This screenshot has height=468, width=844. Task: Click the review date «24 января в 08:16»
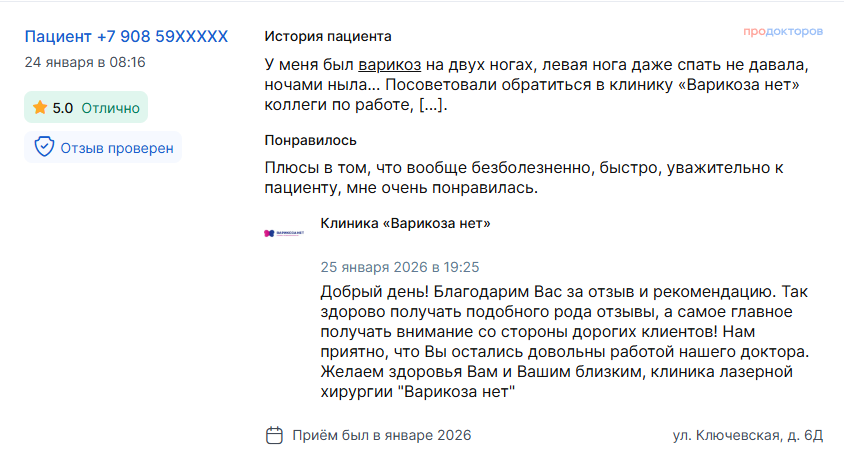85,62
